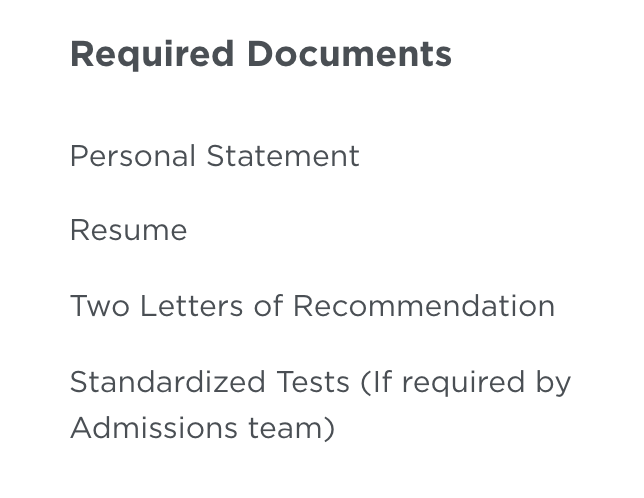Click the word "Required" in heading
The height and width of the screenshot is (498, 644).
tap(152, 55)
